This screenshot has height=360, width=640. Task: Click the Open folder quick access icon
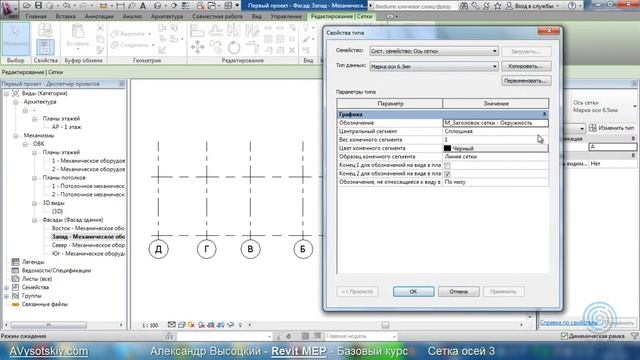point(27,6)
